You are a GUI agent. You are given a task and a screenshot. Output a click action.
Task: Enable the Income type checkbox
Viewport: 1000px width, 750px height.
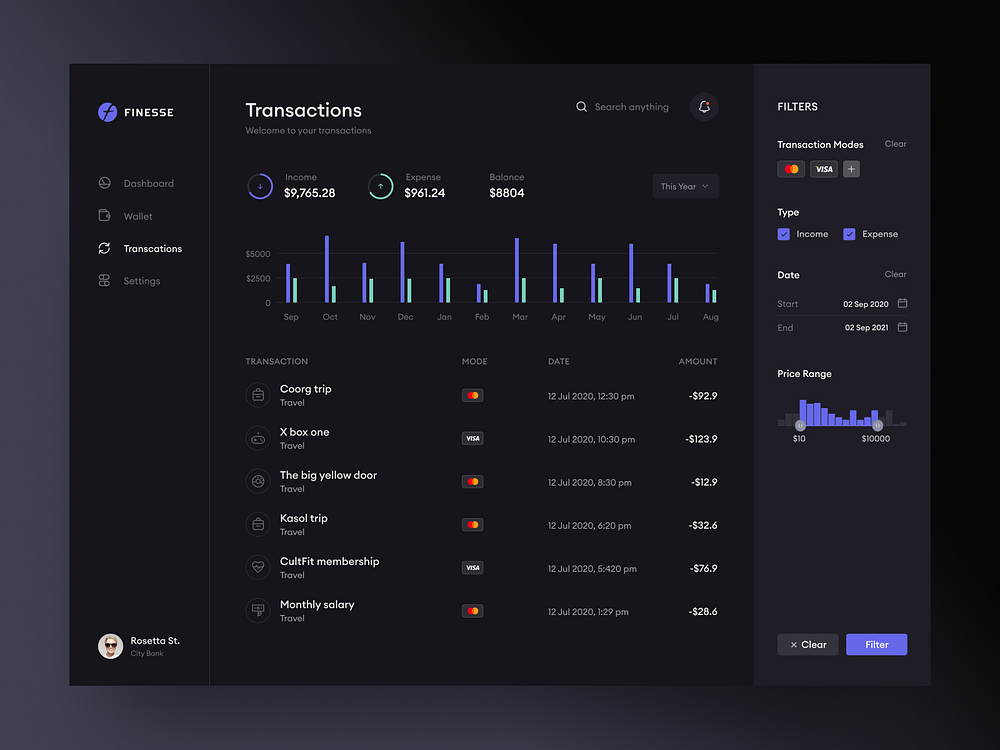pos(783,233)
